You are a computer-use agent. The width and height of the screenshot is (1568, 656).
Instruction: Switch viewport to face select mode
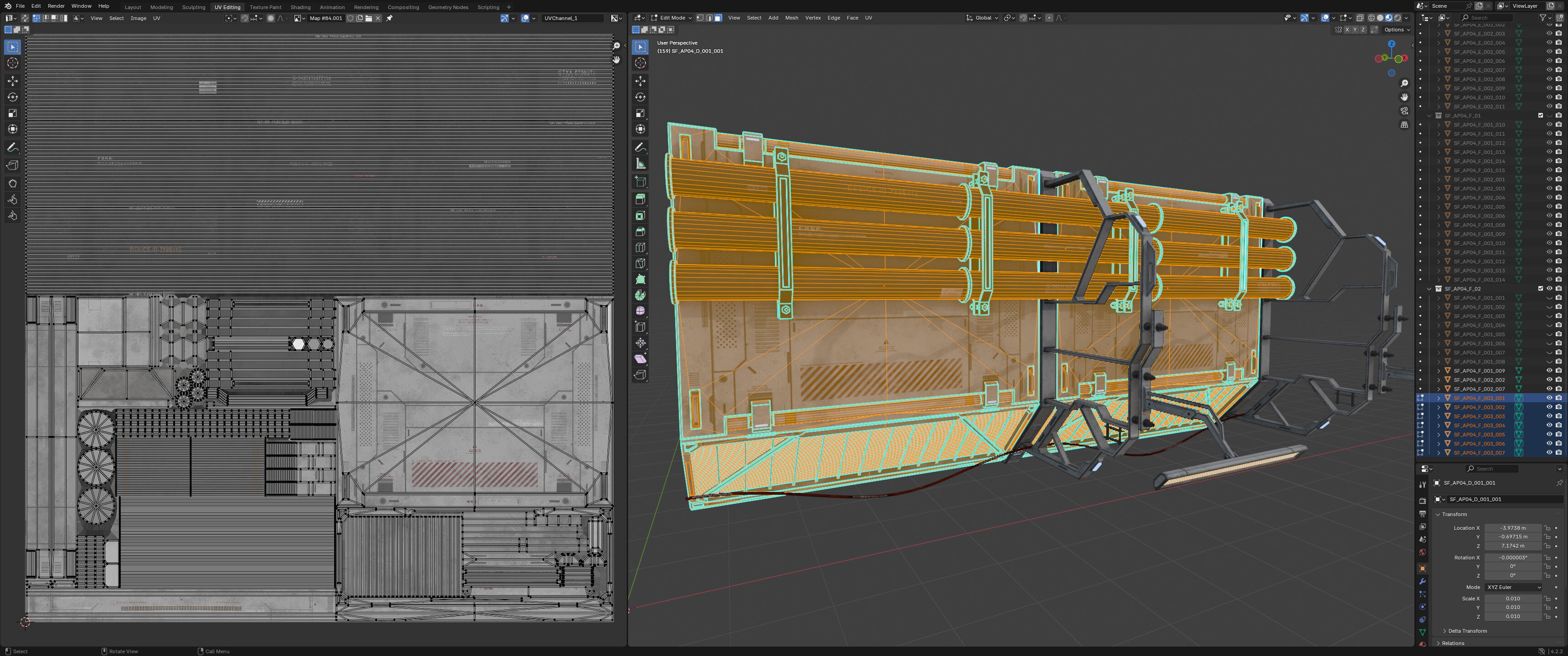717,18
